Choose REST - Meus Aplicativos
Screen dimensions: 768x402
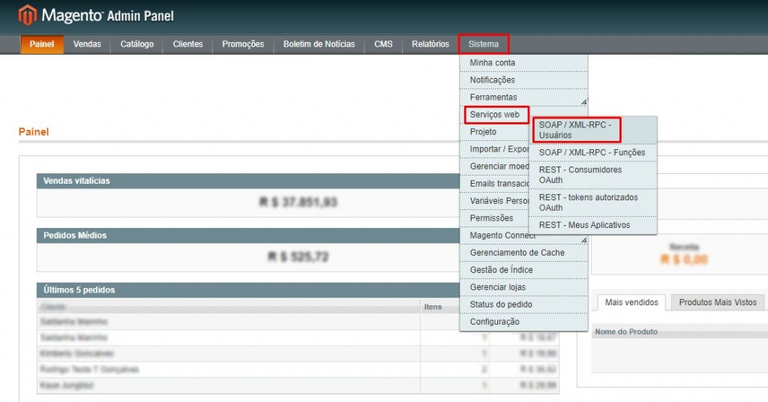coord(593,225)
